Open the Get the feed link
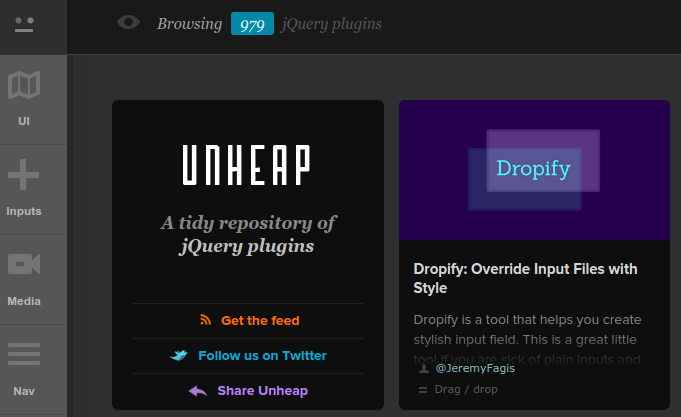681x417 pixels. pos(260,321)
